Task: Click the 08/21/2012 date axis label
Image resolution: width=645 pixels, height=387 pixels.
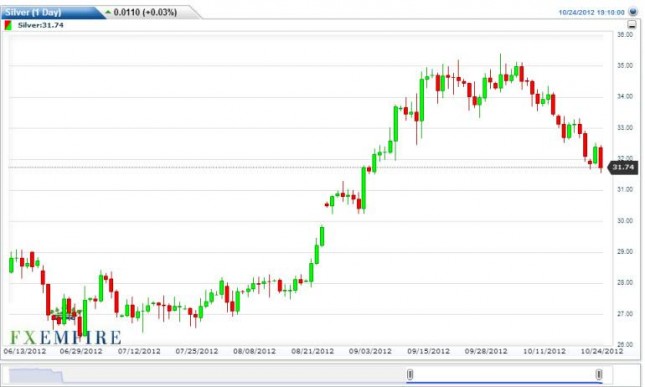Action: pos(313,351)
